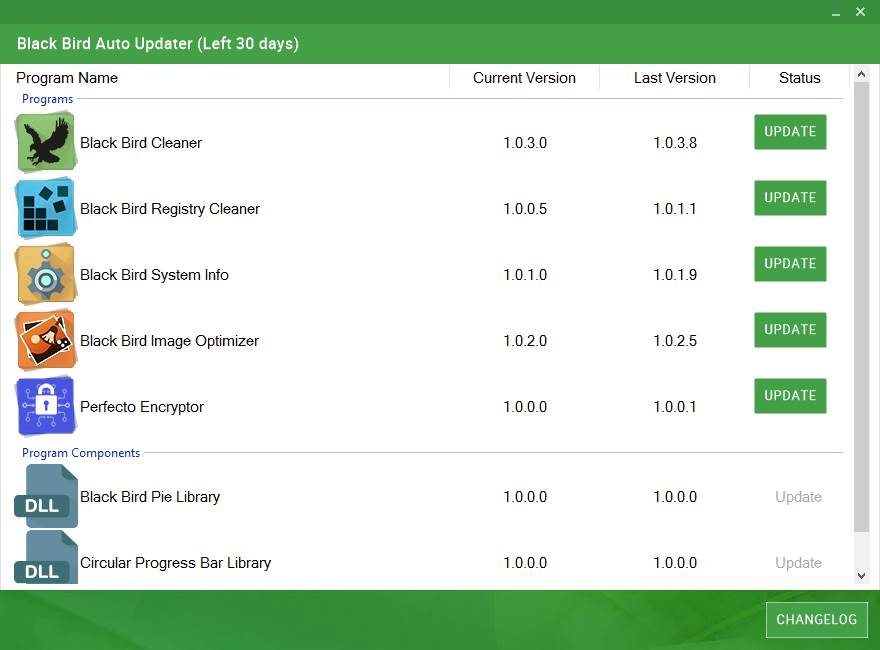880x650 pixels.
Task: Click current version 1.0.1.0
Action: click(525, 274)
